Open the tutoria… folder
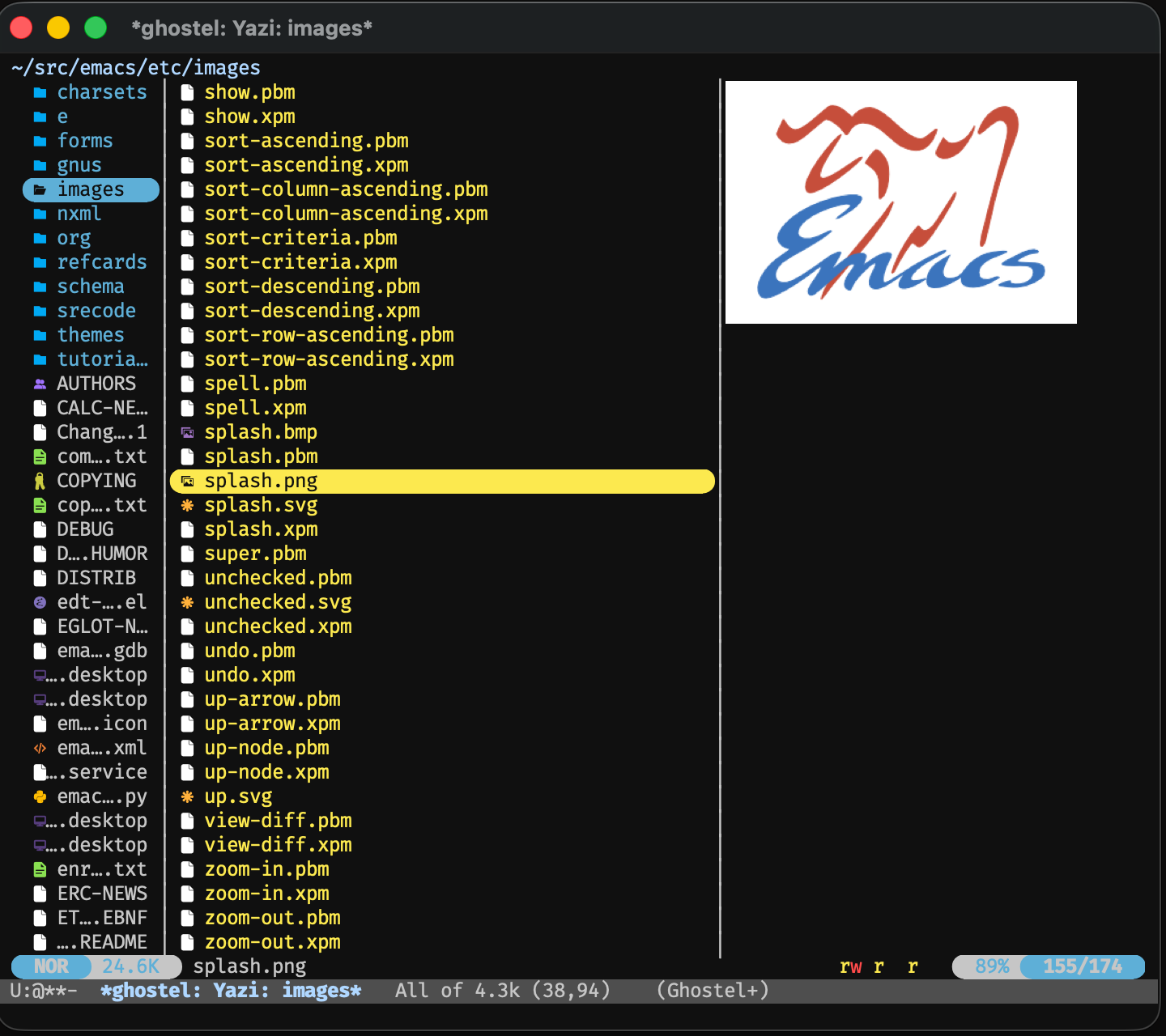Screen dimensions: 1166x1036 (x=102, y=359)
